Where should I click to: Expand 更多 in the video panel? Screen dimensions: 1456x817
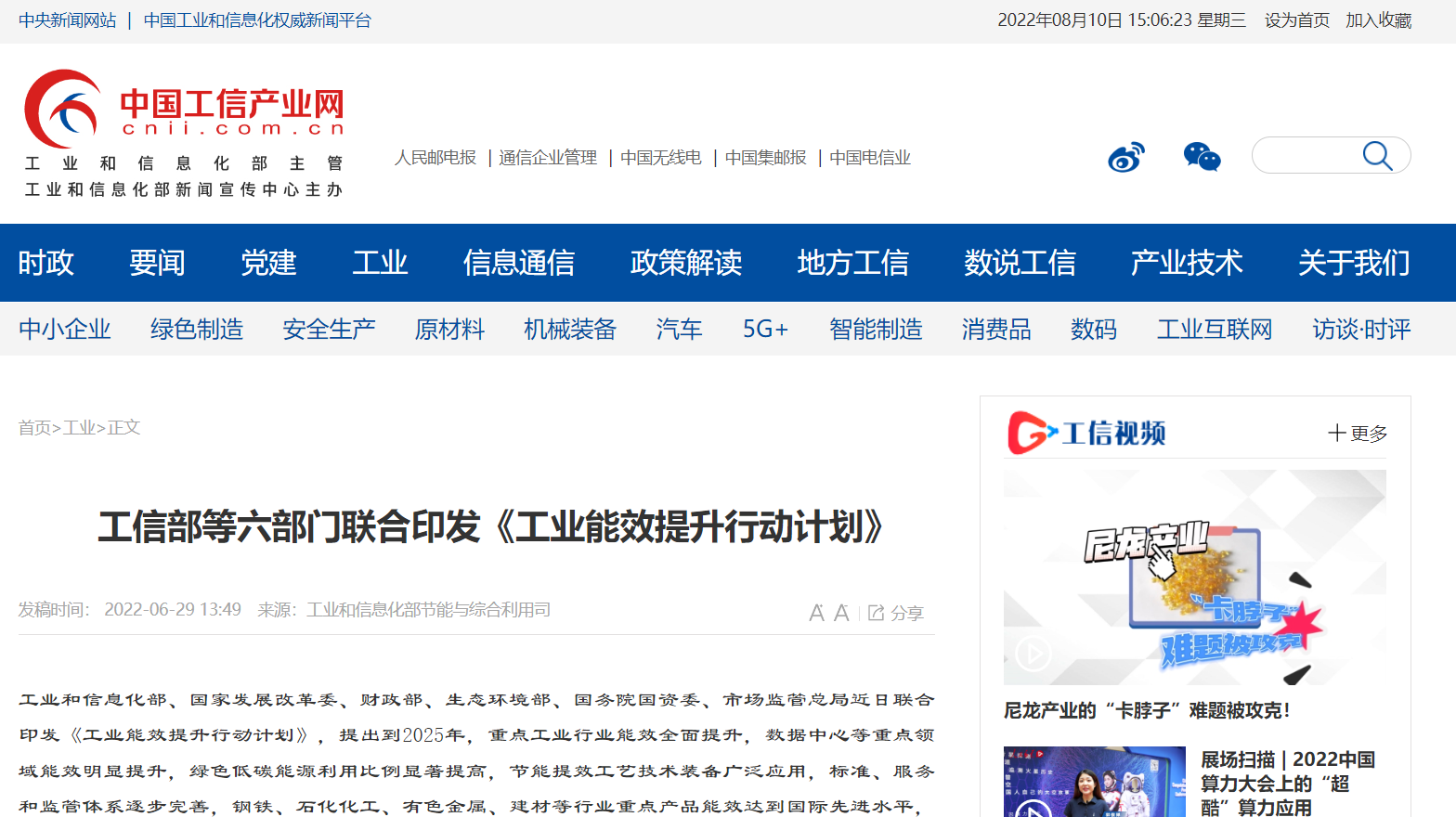point(1358,434)
